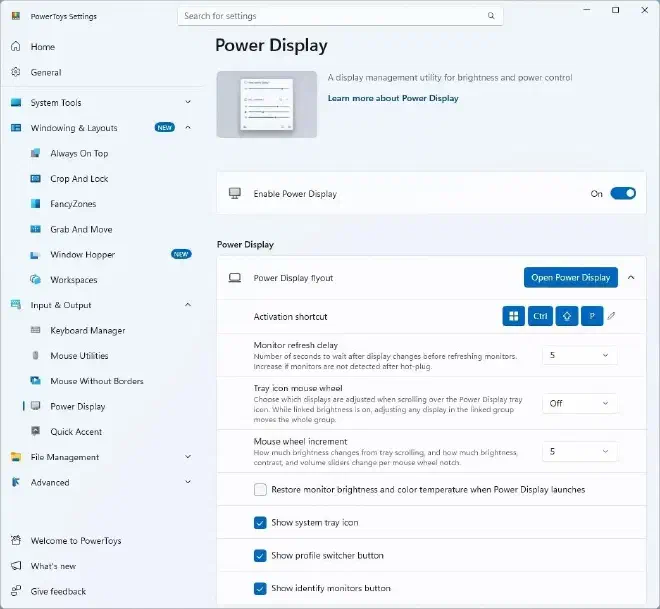Click the 'Tray icon mouse wheel' heading
660x609 pixels.
pyautogui.click(x=298, y=388)
